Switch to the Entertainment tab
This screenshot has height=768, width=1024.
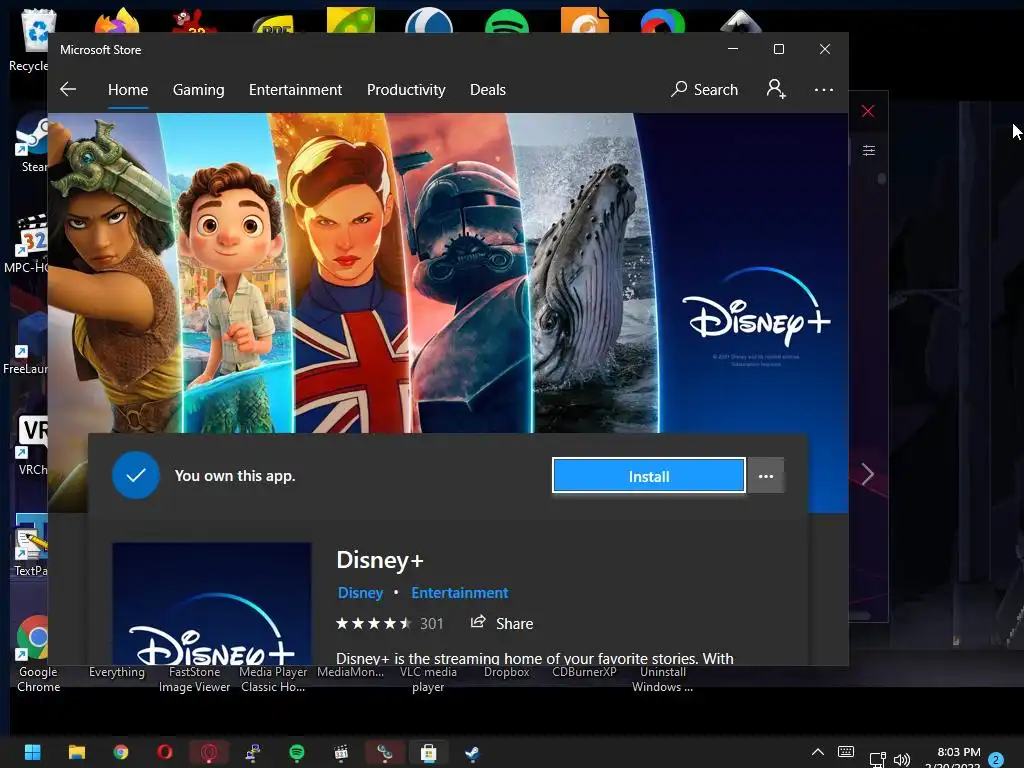295,89
